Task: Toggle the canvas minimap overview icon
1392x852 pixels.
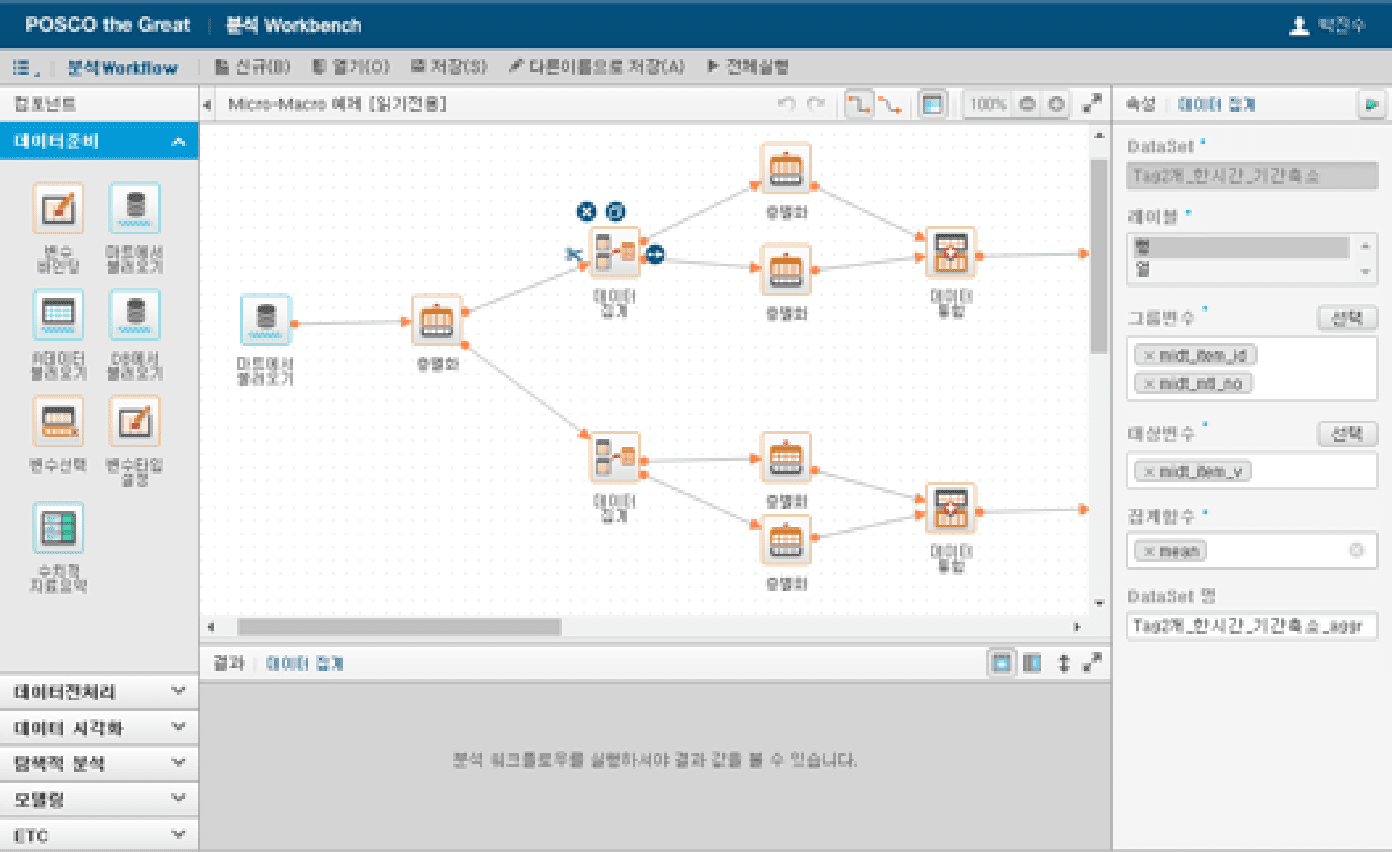Action: click(x=932, y=104)
